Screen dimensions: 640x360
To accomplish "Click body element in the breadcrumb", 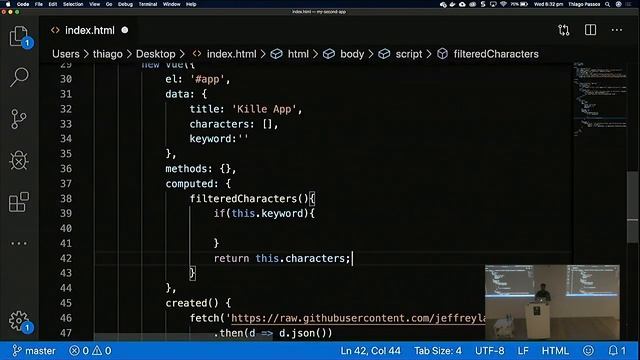I will pos(352,54).
